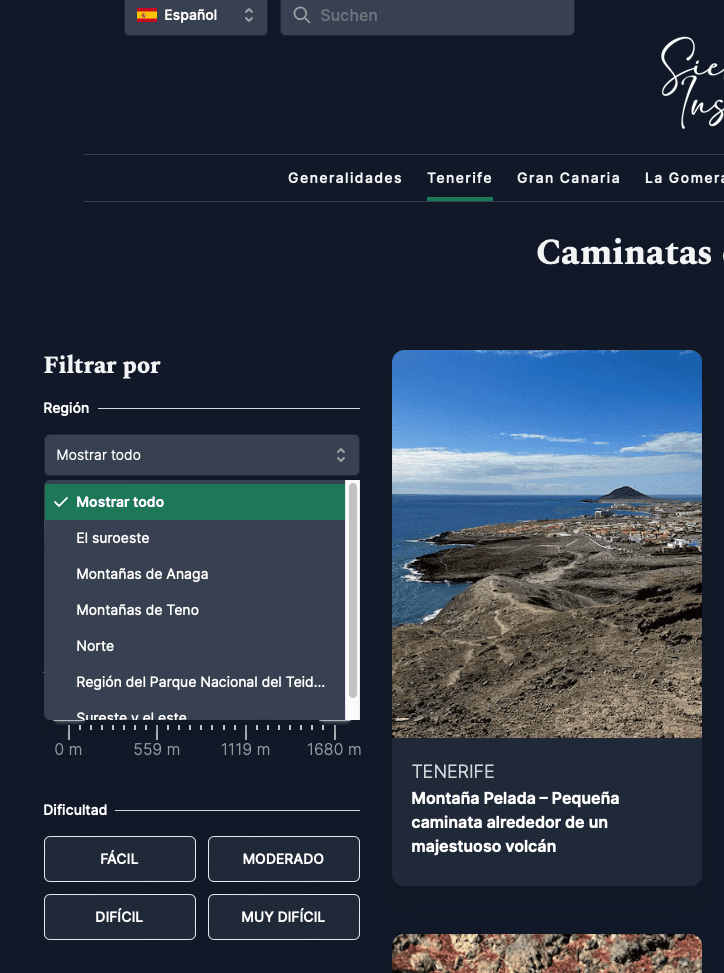Open the Español language selector
724x973 pixels.
tap(196, 16)
